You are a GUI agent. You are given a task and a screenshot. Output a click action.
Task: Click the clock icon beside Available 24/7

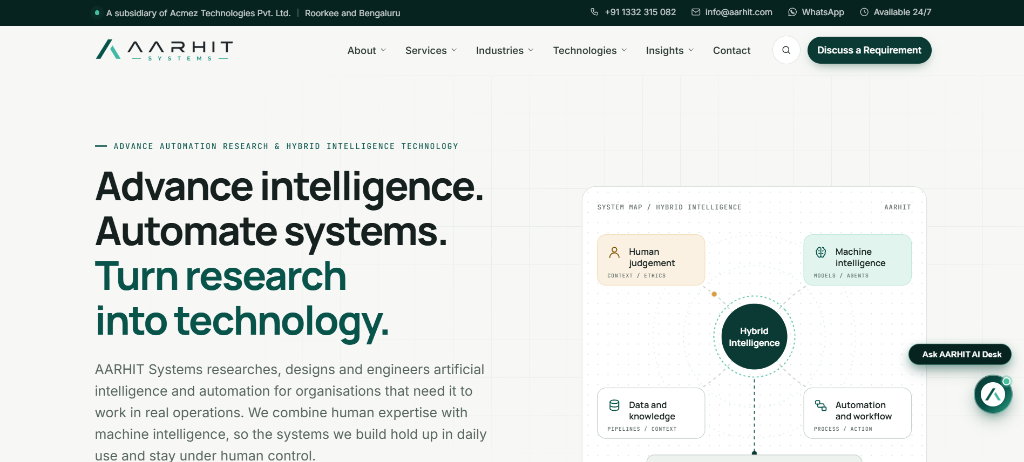(x=864, y=12)
